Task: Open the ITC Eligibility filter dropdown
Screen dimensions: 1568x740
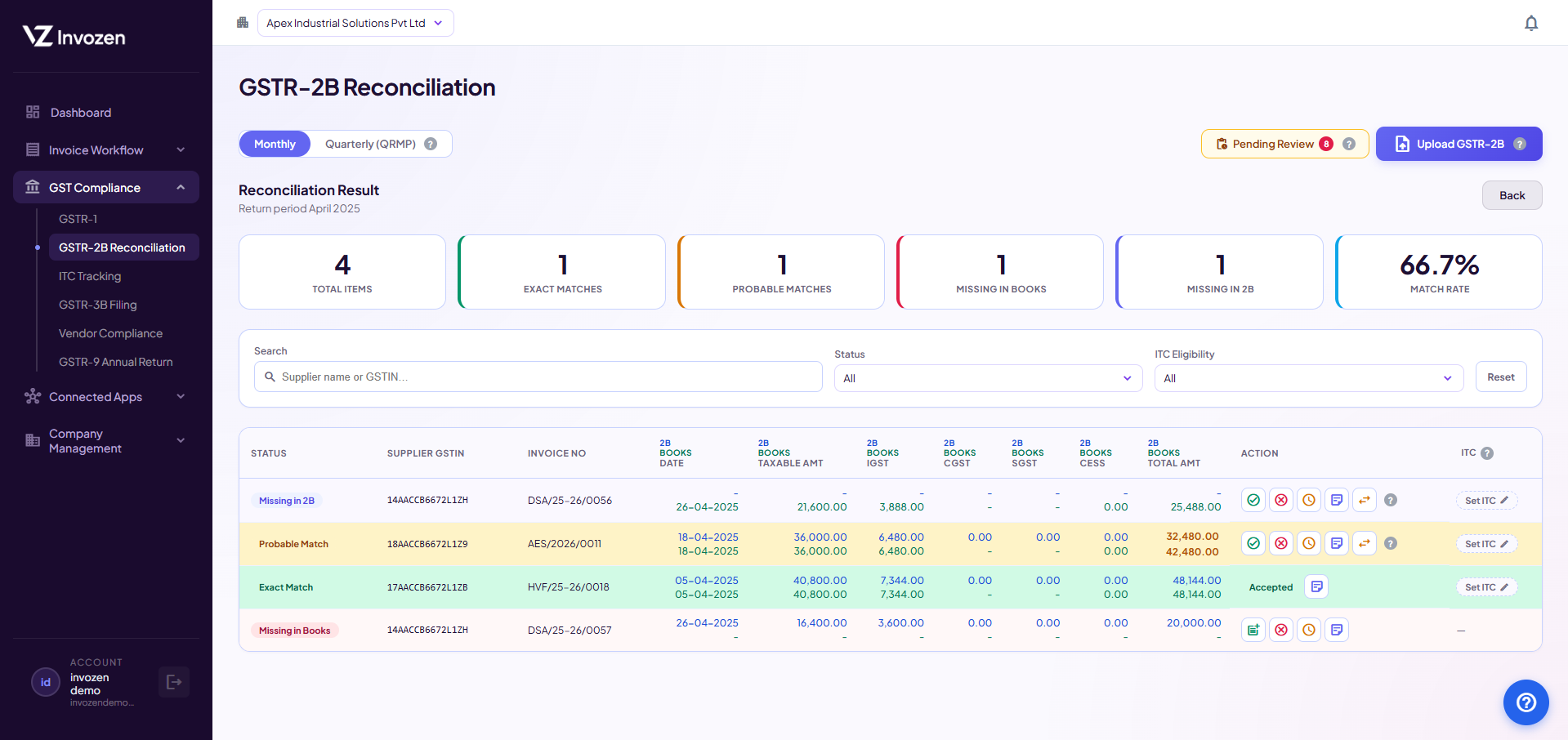Action: tap(1308, 378)
